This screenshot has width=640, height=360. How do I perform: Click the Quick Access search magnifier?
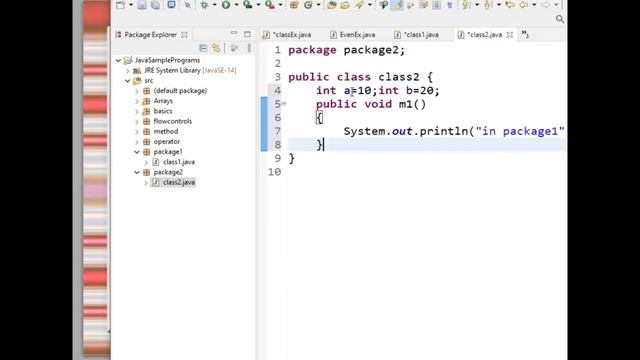pyautogui.click(x=560, y=19)
